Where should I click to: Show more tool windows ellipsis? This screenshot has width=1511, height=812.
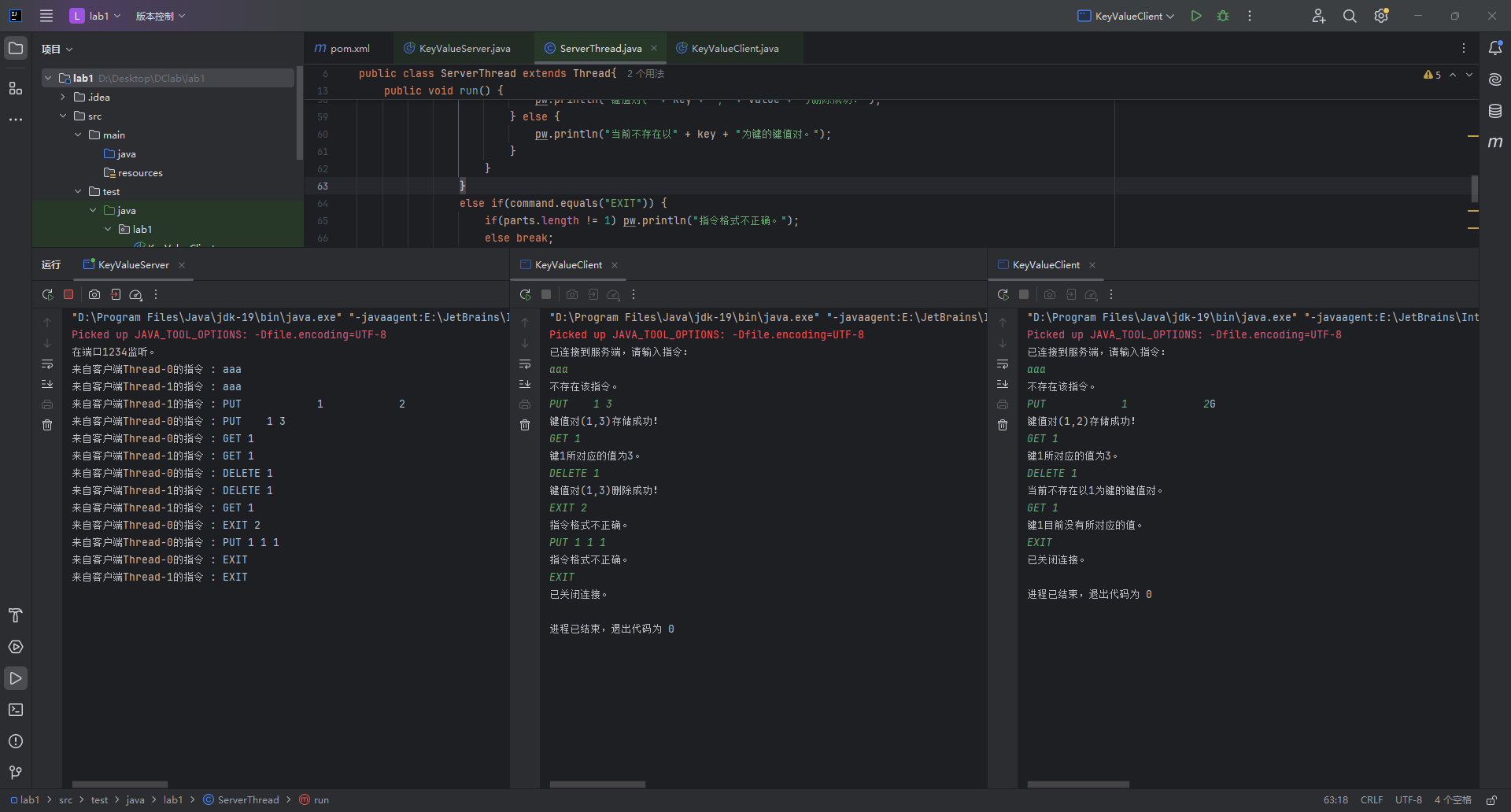16,120
